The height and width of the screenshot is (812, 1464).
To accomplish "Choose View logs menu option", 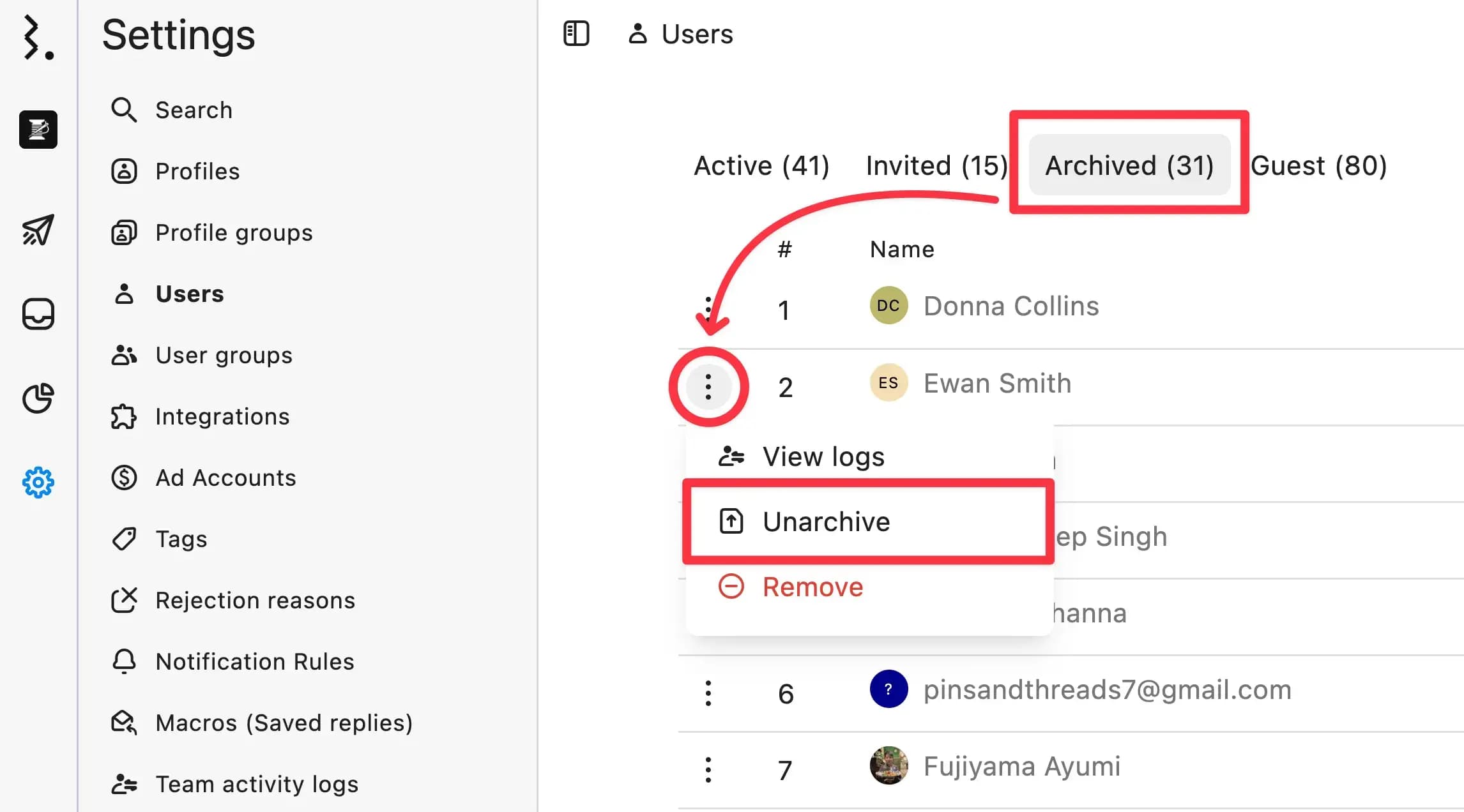I will [x=823, y=456].
